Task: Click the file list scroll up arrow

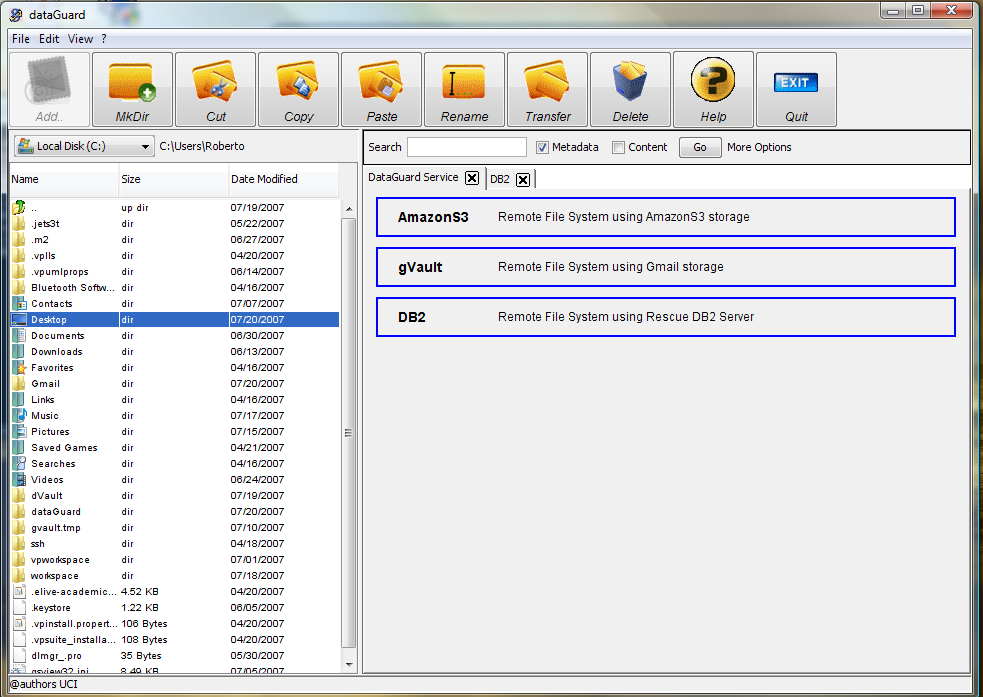Action: [x=349, y=209]
